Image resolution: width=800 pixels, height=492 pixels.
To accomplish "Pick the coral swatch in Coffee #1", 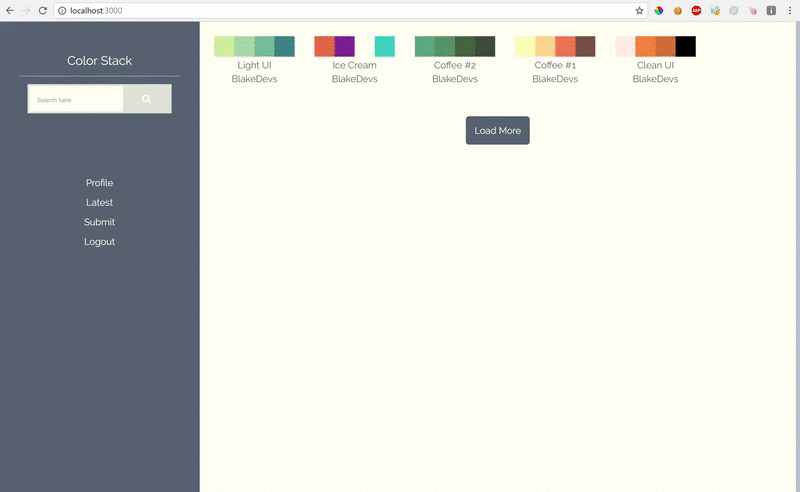I will click(565, 46).
